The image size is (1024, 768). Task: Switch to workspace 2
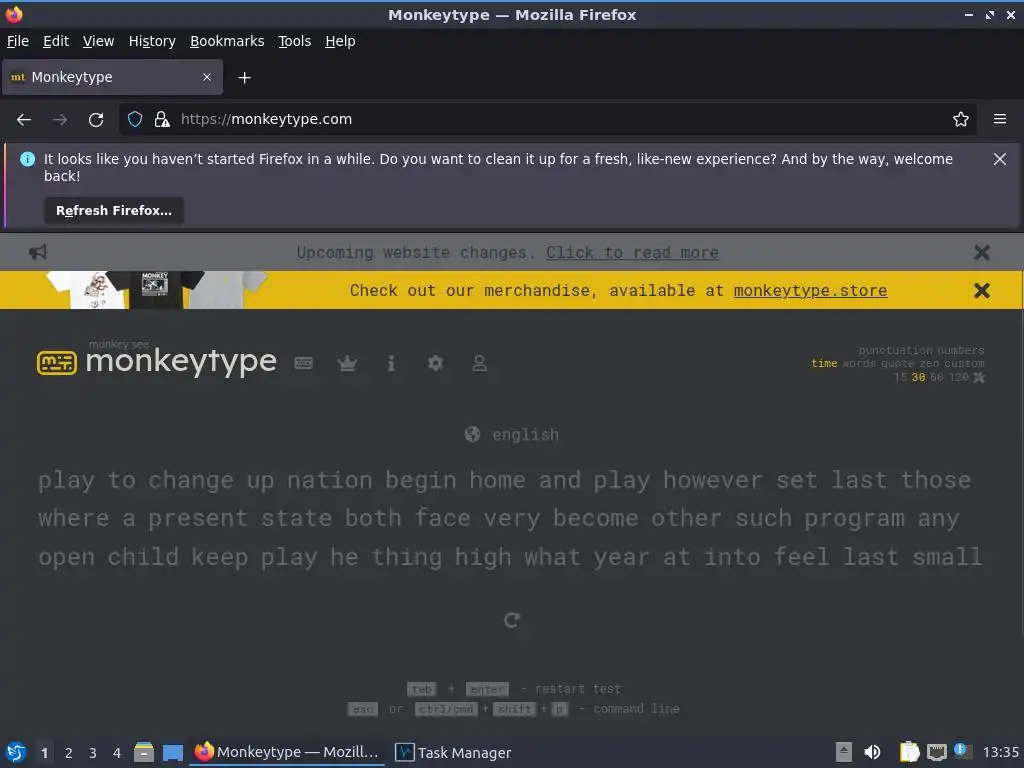click(x=69, y=753)
